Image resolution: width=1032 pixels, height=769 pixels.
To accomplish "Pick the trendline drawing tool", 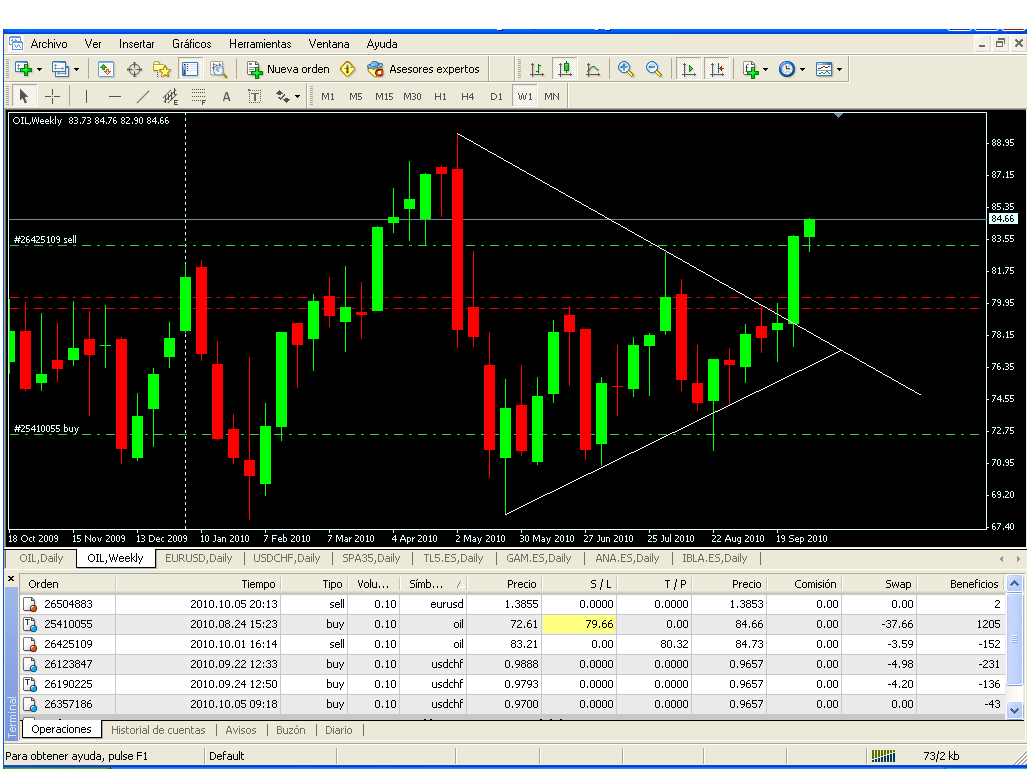I will coord(142,97).
